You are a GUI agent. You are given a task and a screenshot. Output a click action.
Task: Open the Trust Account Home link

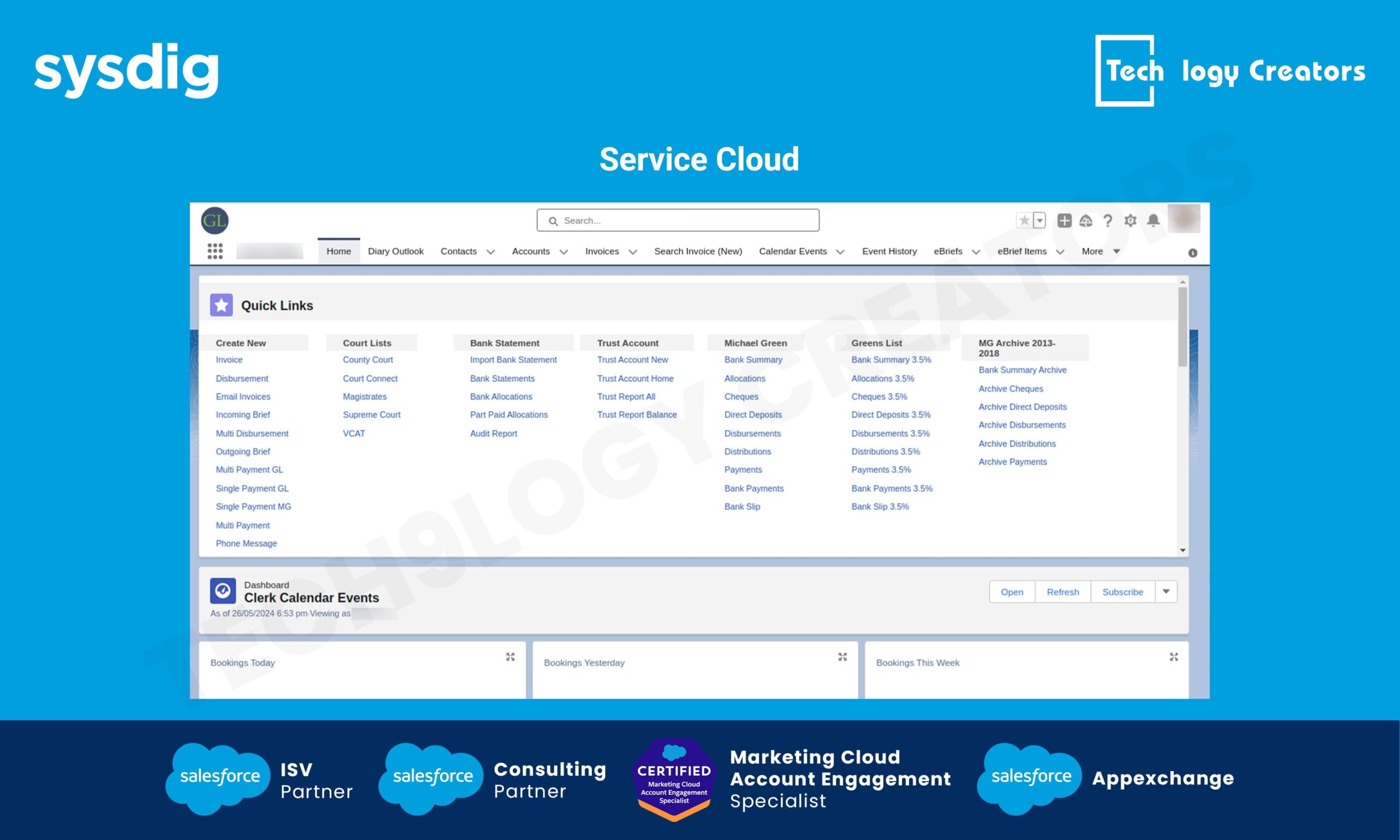click(x=635, y=378)
